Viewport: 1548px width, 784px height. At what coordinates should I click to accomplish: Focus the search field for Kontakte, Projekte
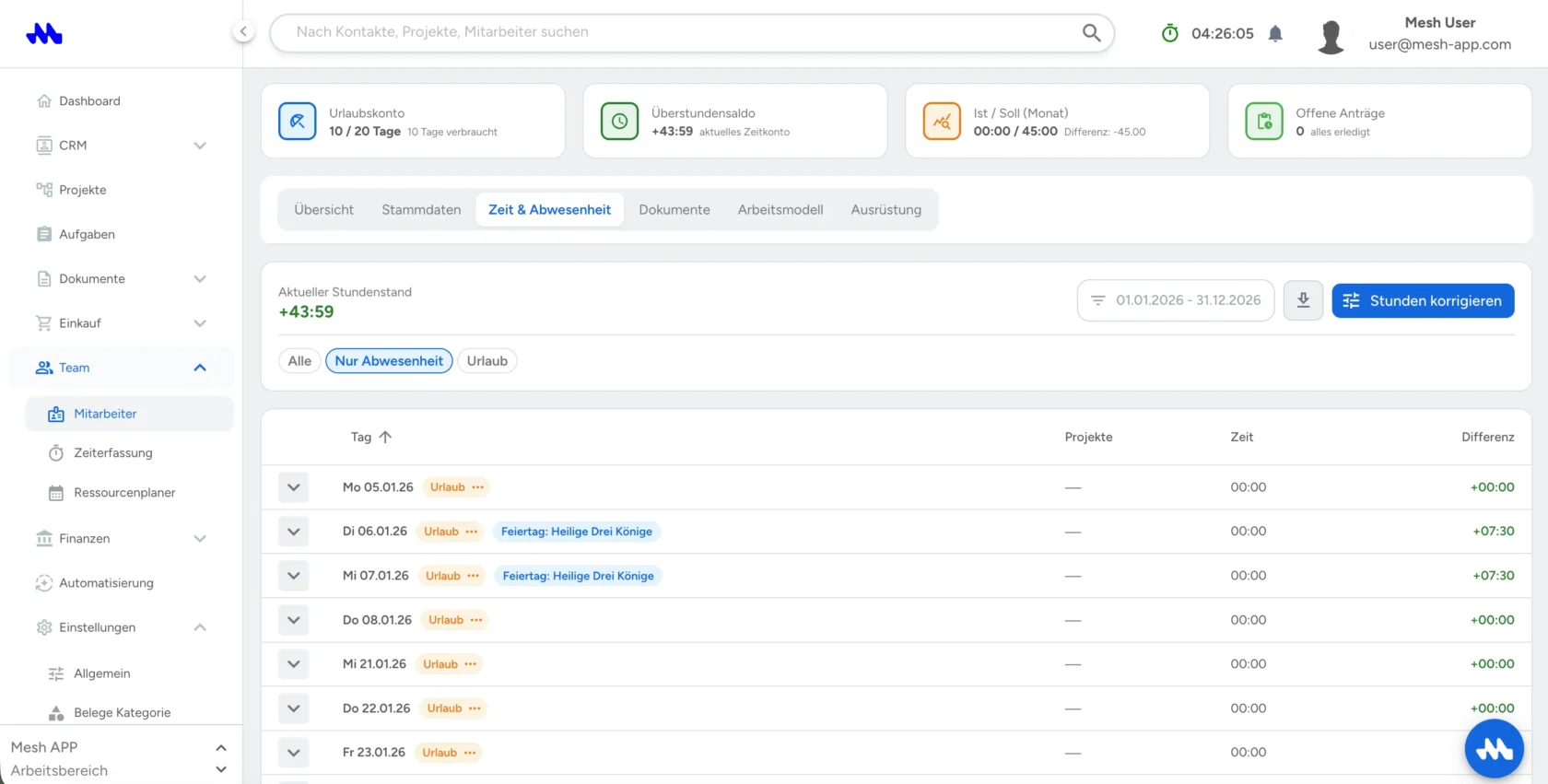(x=692, y=33)
